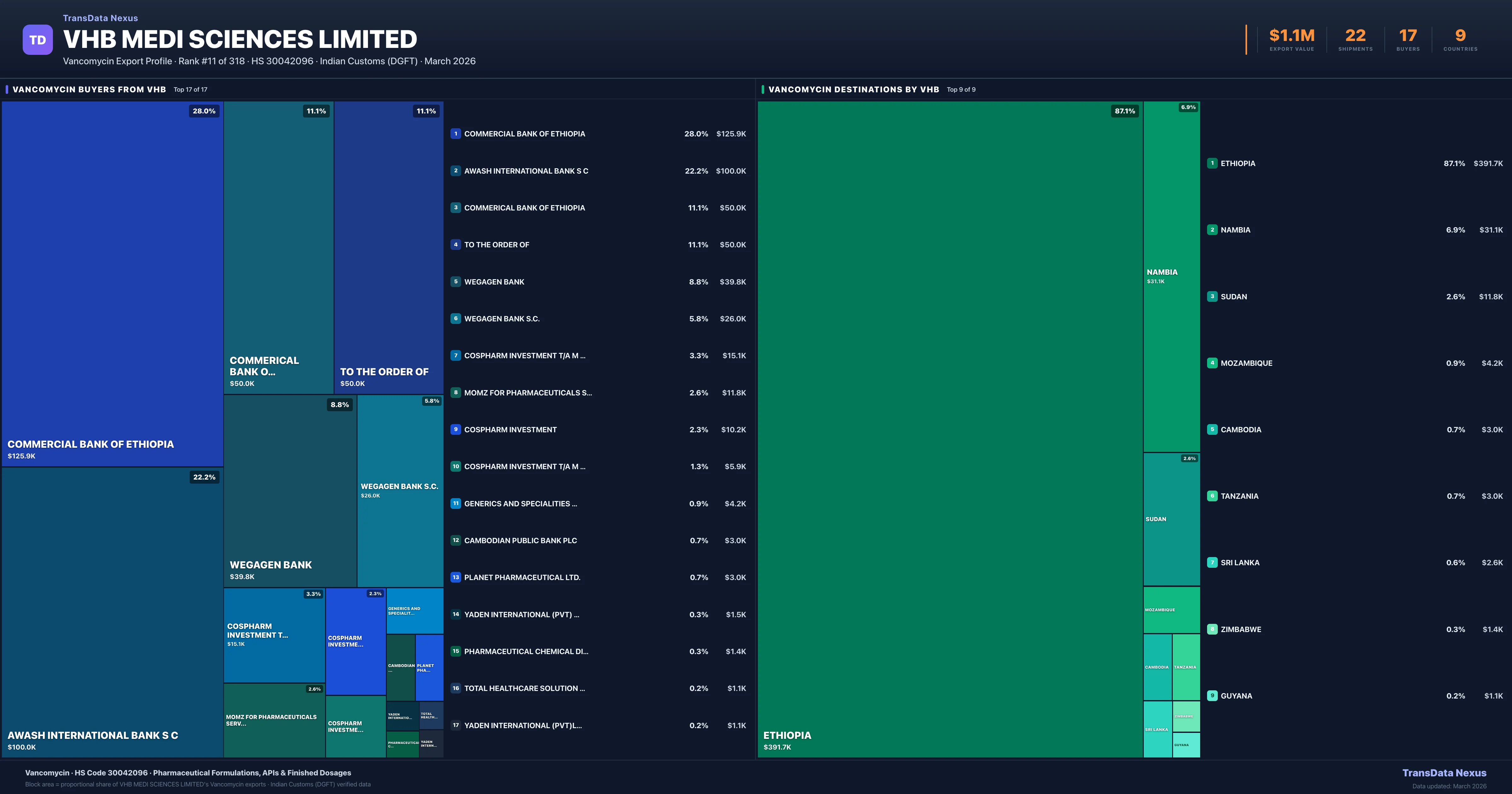Click rank badge 1 beside Commercial Bank of Ethiopia
The width and height of the screenshot is (1512, 794).
(x=455, y=134)
